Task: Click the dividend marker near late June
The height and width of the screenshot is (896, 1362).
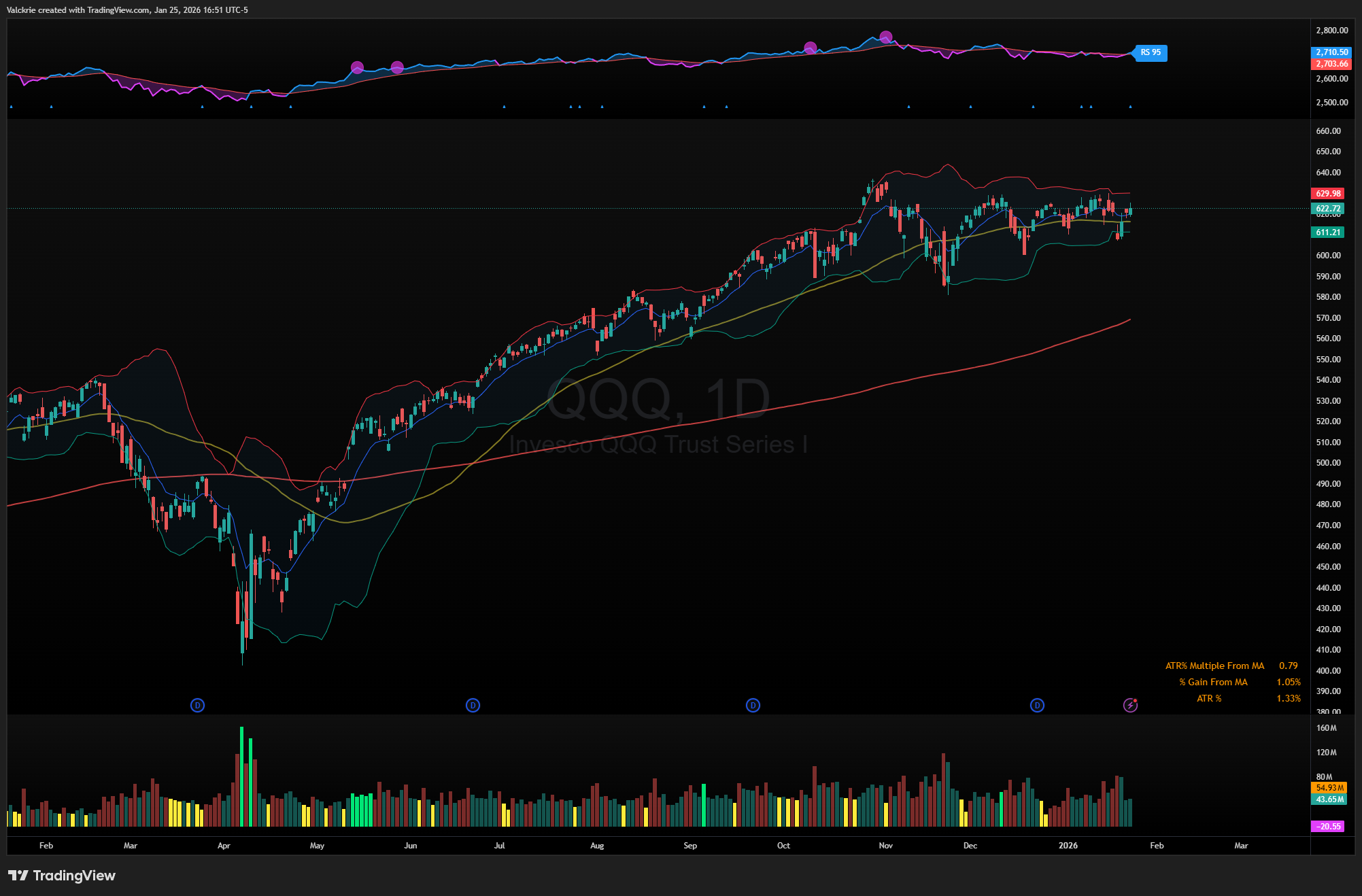Action: (473, 705)
